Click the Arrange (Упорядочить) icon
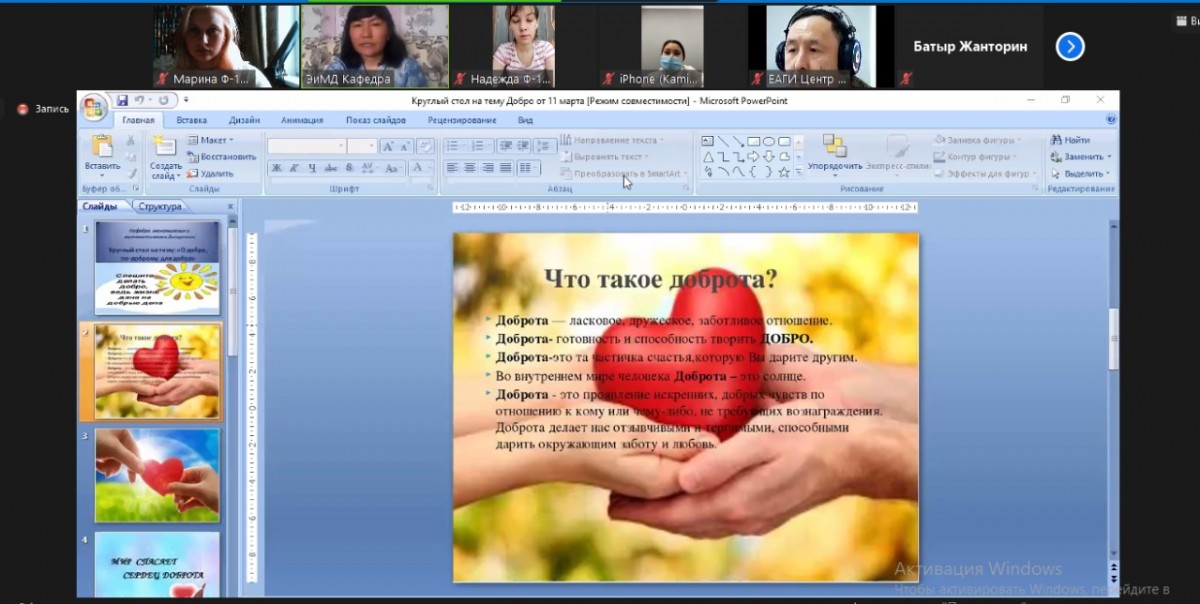 click(x=834, y=146)
